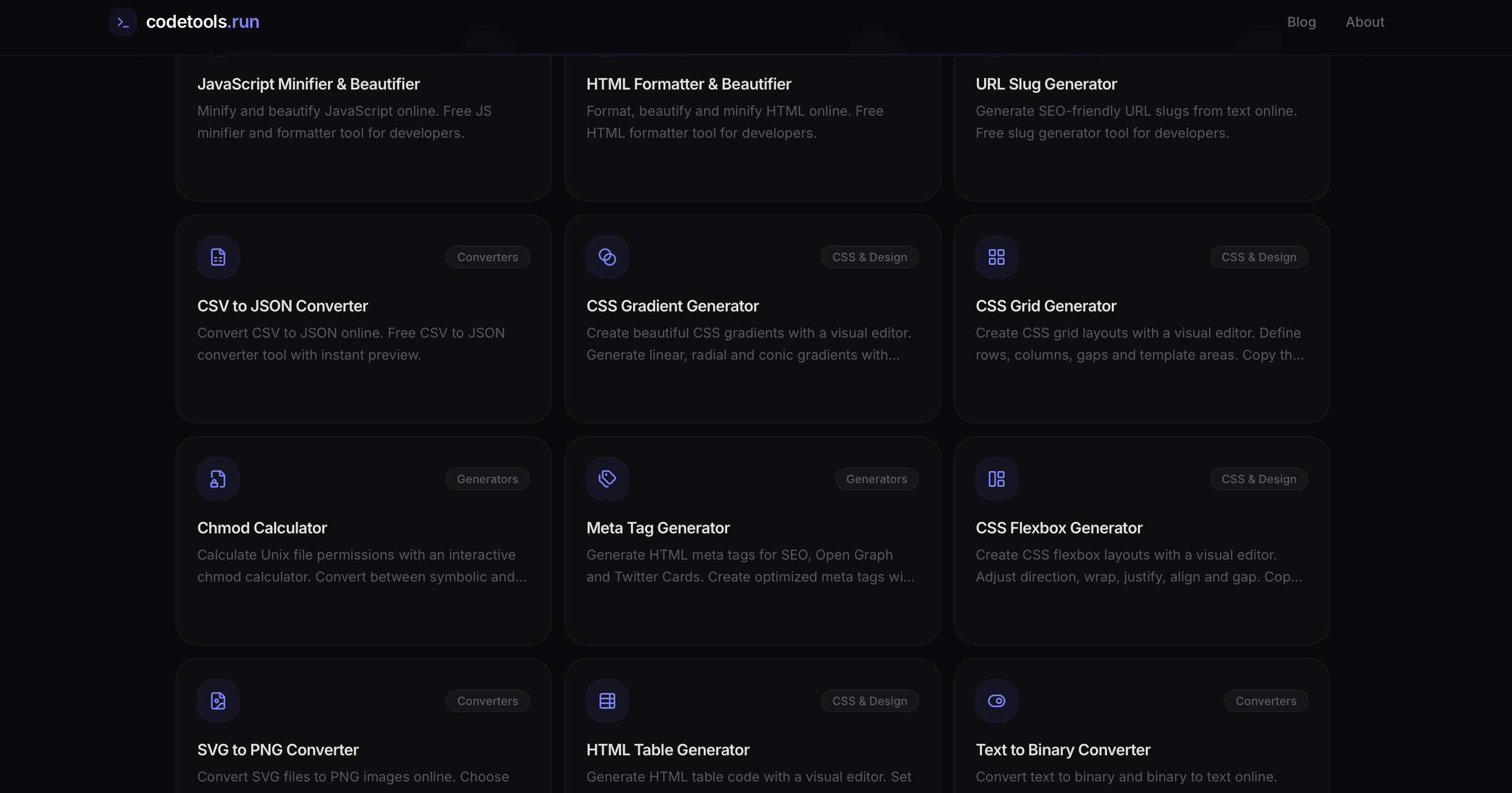The height and width of the screenshot is (793, 1512).
Task: Click the codetools.run terminal logo icon
Action: click(x=122, y=22)
